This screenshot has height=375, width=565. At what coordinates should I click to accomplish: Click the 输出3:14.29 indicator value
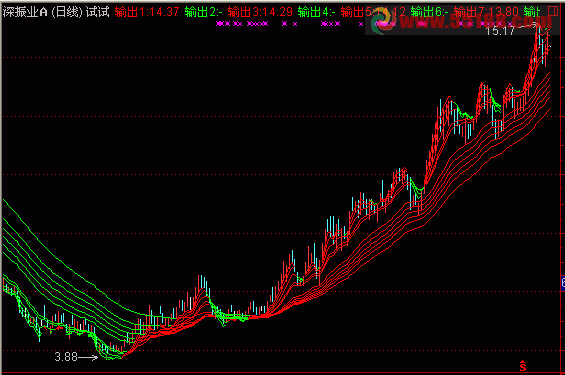pos(260,12)
